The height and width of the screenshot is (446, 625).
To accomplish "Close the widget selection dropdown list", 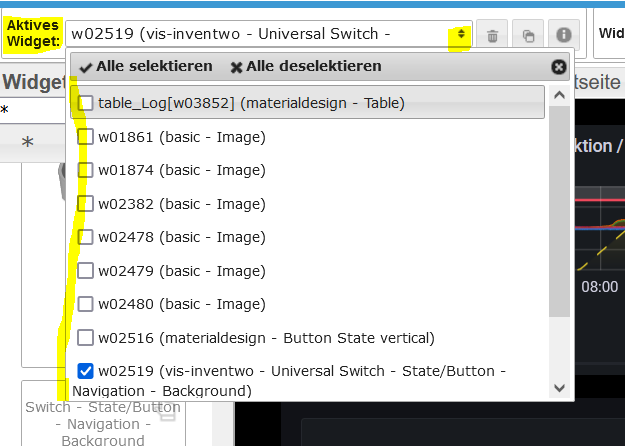I will click(559, 67).
